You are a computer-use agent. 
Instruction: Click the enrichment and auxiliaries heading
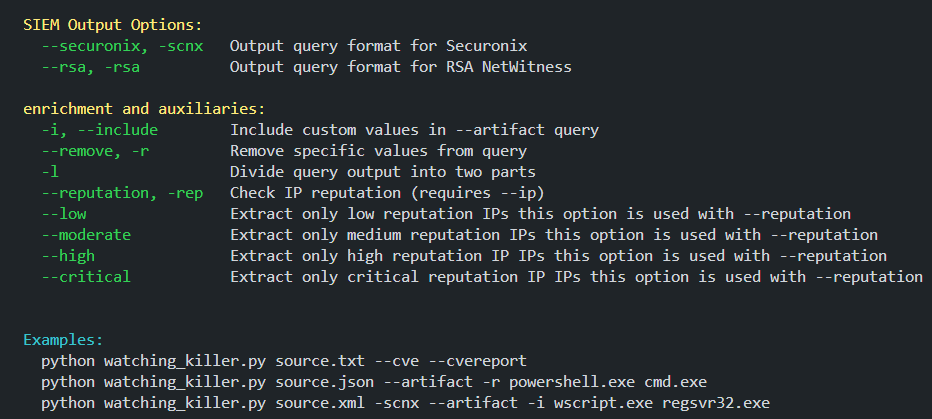click(x=144, y=109)
